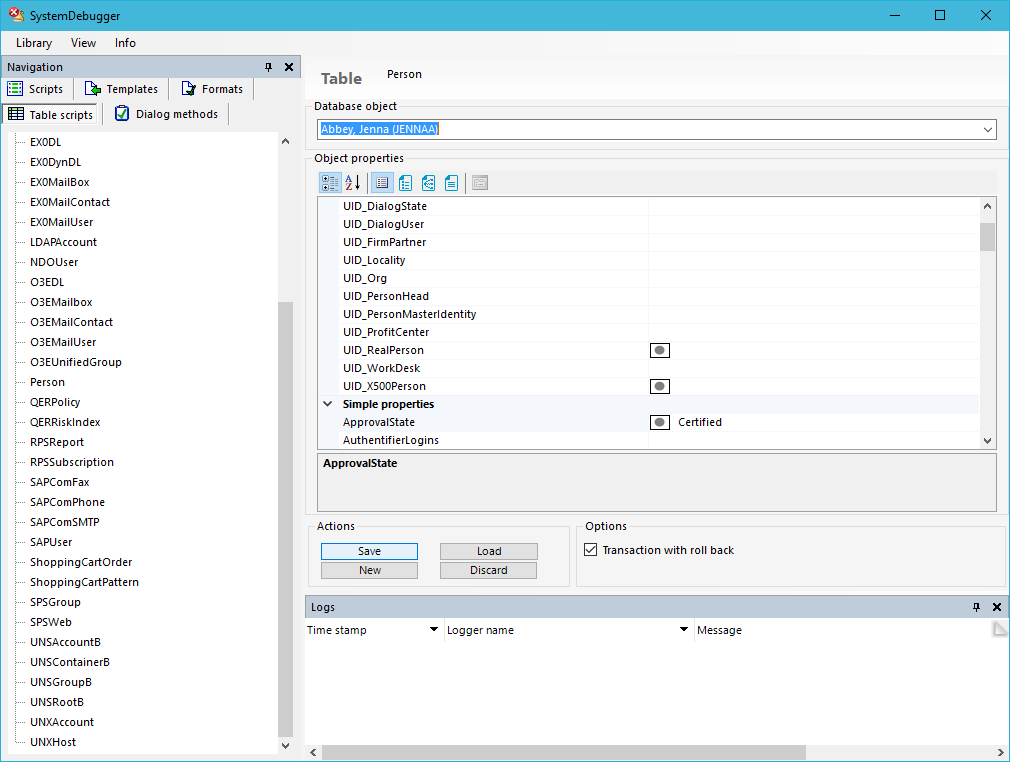
Task: Switch to the Dialog methods tab
Action: tap(166, 114)
